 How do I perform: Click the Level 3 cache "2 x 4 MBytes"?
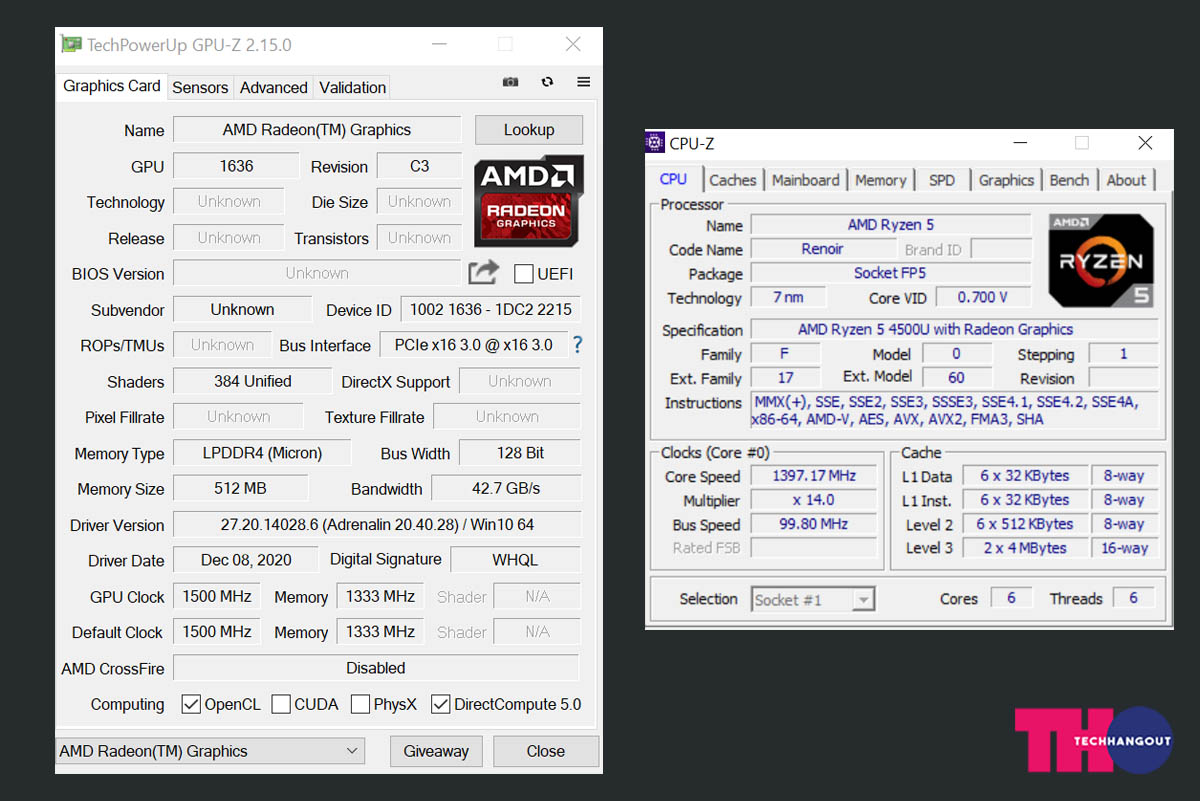click(1024, 548)
